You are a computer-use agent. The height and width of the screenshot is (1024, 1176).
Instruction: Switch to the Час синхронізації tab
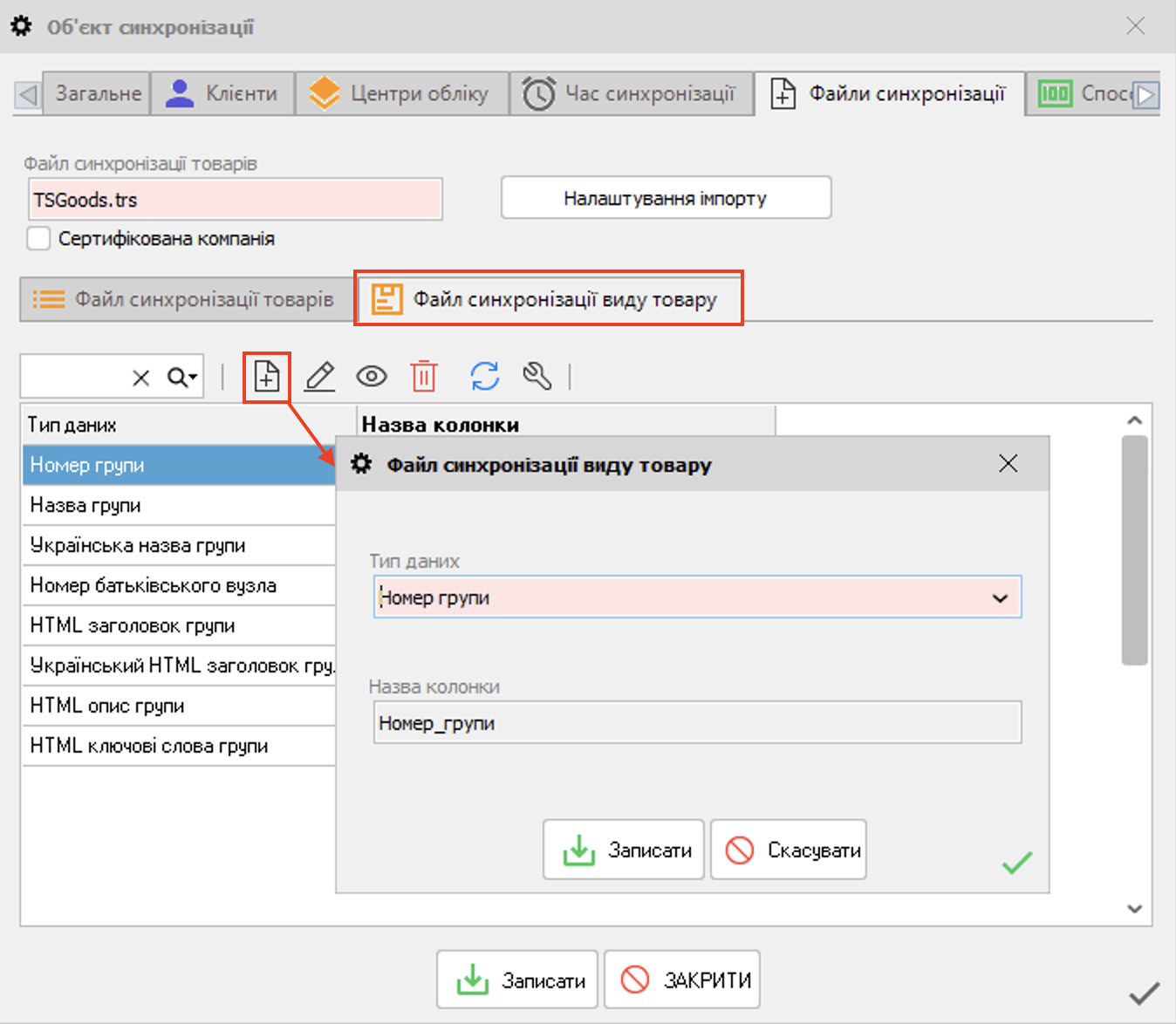(x=631, y=94)
